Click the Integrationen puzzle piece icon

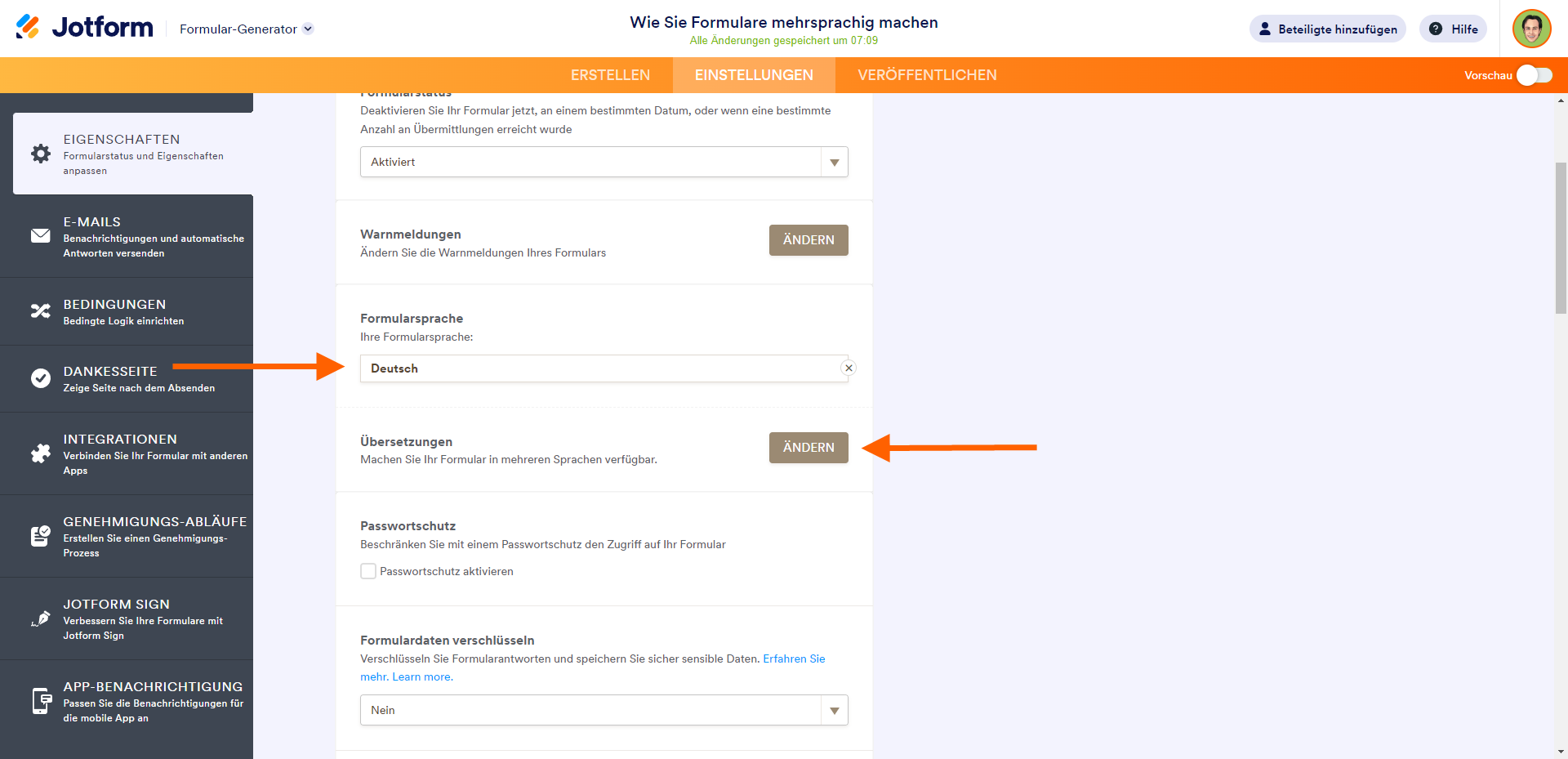41,453
